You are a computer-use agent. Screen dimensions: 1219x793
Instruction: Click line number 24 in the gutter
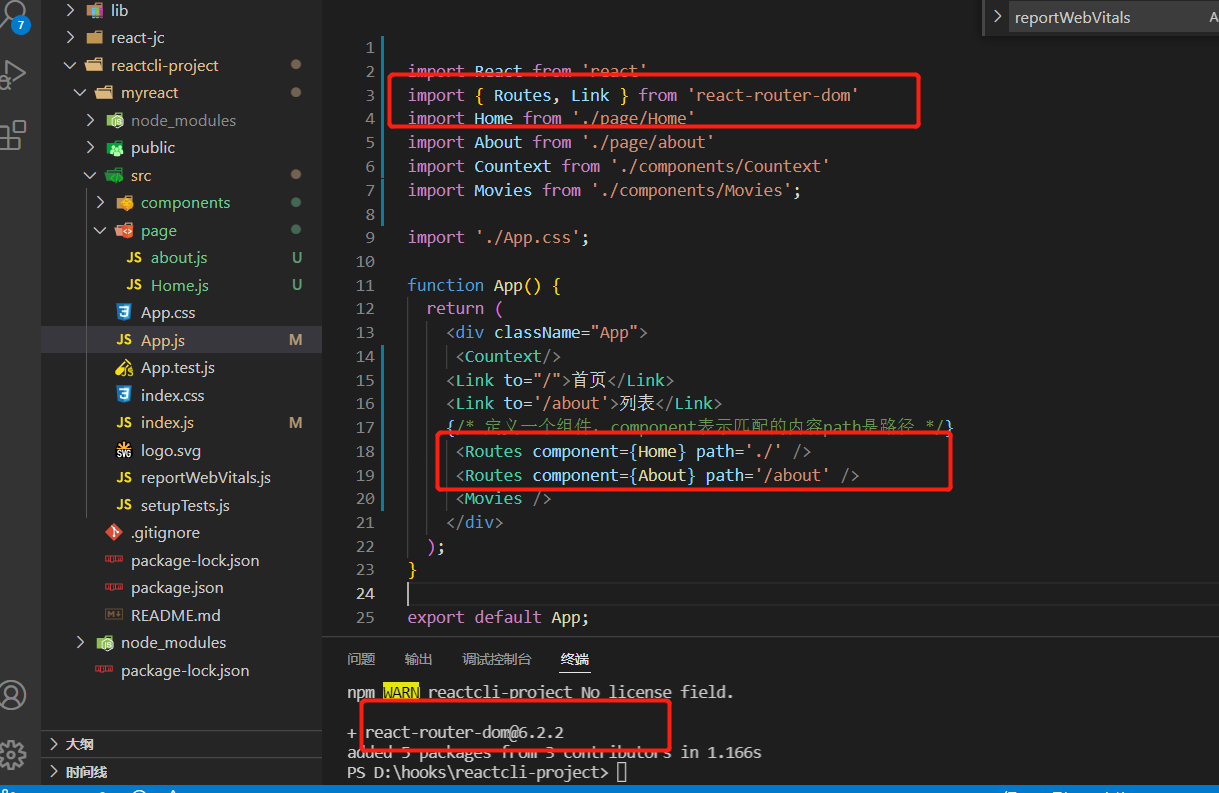pyautogui.click(x=365, y=594)
